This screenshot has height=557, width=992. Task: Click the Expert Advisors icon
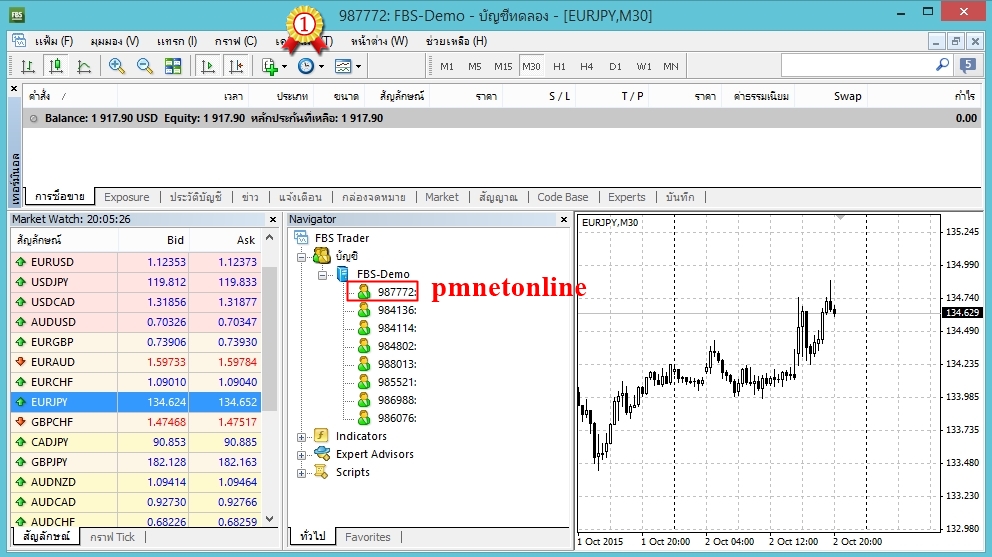point(322,453)
